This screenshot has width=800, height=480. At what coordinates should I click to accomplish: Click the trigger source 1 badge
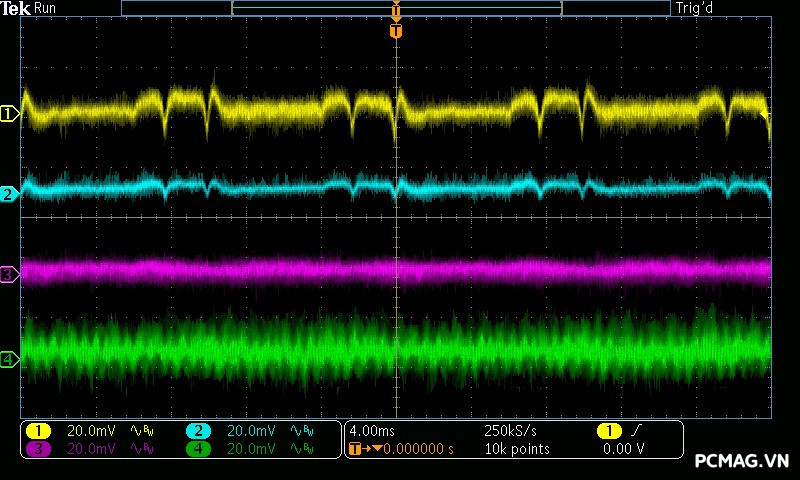[x=609, y=430]
